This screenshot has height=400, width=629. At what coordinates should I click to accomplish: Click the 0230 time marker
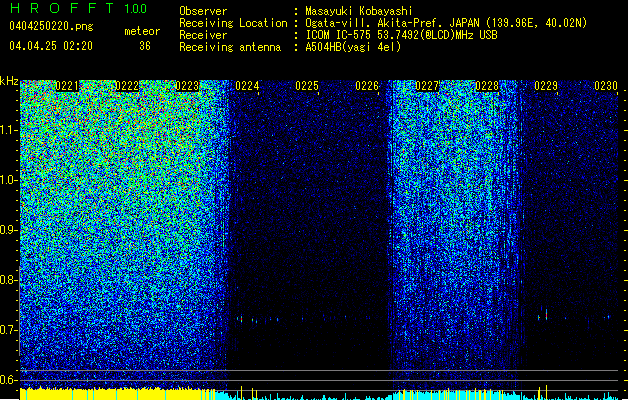pos(606,86)
